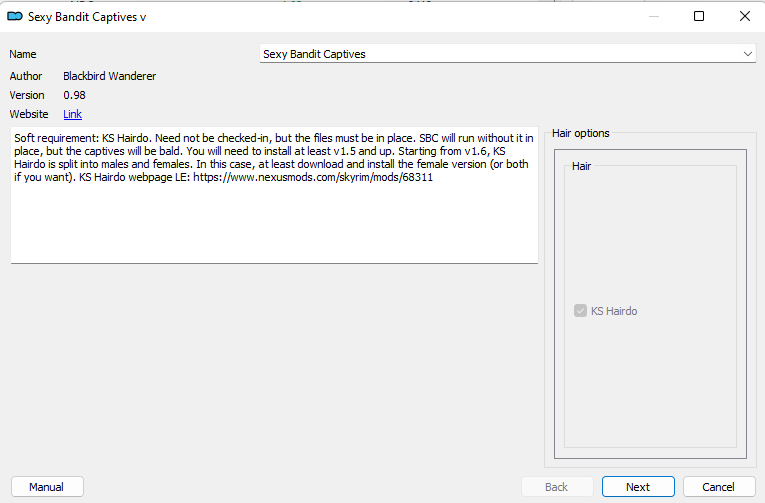Click inside the soft requirement description box
Viewport: 765px width, 503px height.
[x=274, y=195]
